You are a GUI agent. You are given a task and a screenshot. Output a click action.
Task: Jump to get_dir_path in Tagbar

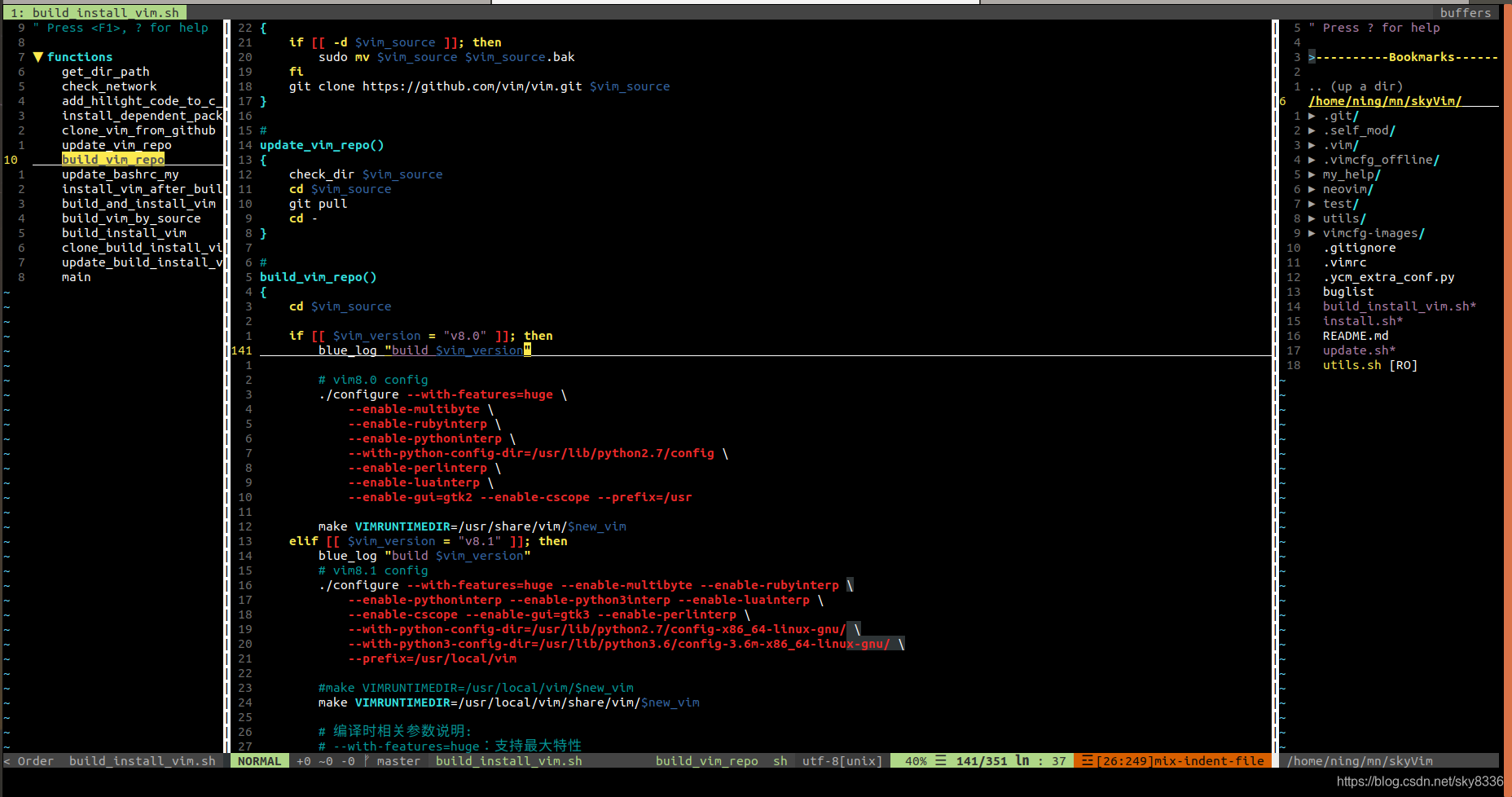pyautogui.click(x=106, y=72)
